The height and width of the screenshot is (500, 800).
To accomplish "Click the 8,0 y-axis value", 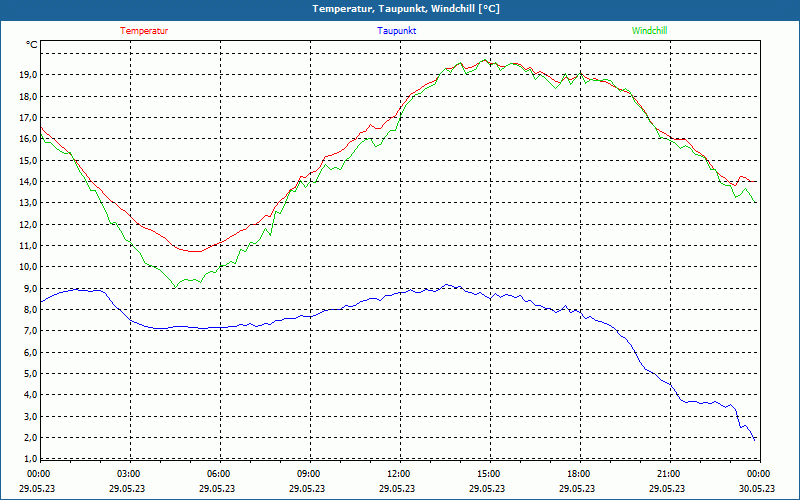I will click(30, 310).
